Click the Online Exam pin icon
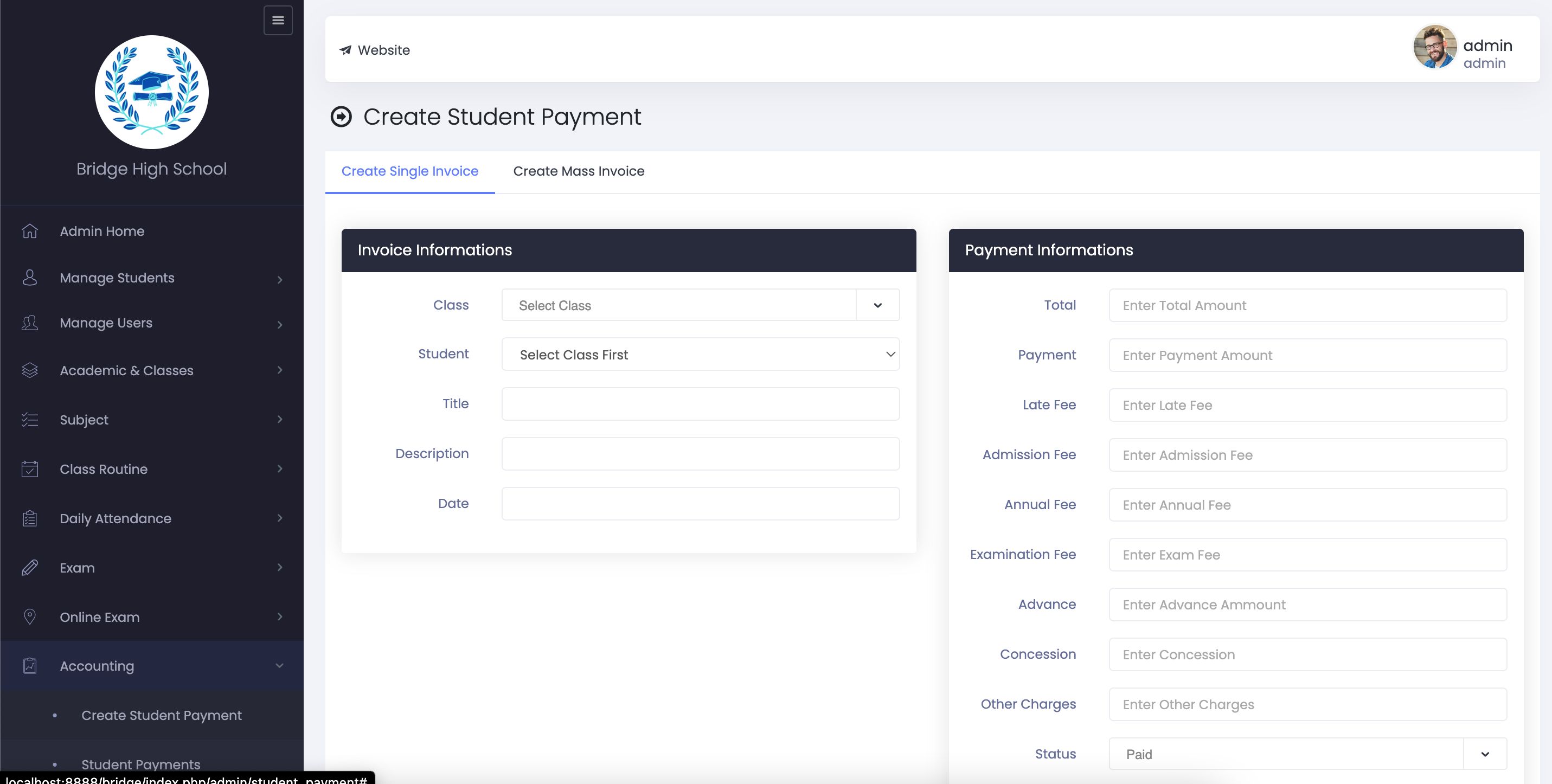The image size is (1552, 784). [29, 617]
